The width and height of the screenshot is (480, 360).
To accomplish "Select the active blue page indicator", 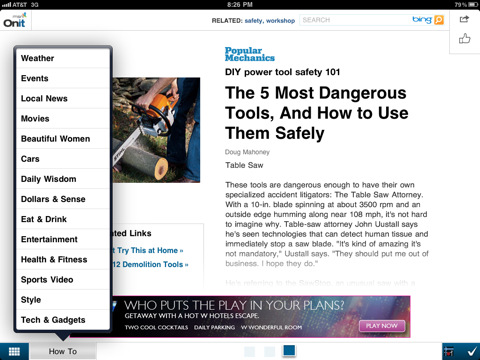I will point(289,351).
